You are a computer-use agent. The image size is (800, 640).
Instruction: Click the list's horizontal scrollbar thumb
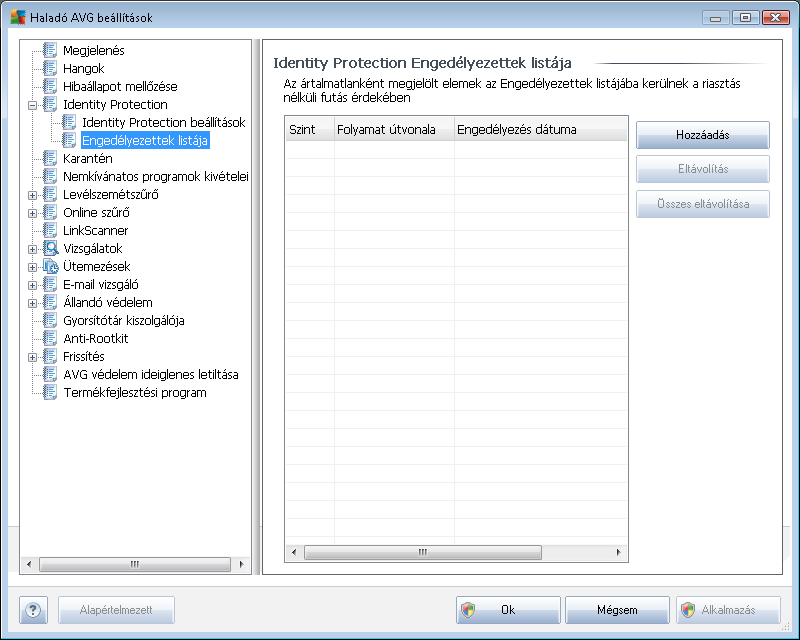pyautogui.click(x=422, y=552)
